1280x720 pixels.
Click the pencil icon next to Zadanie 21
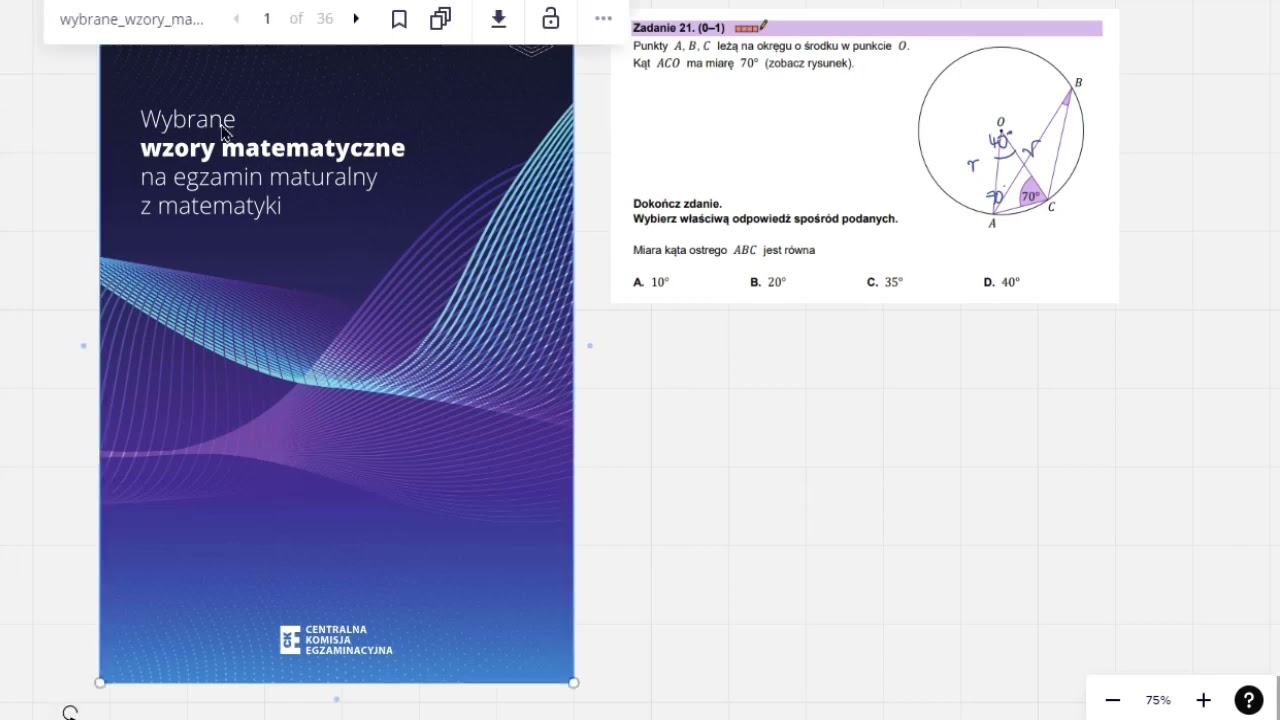click(x=751, y=27)
